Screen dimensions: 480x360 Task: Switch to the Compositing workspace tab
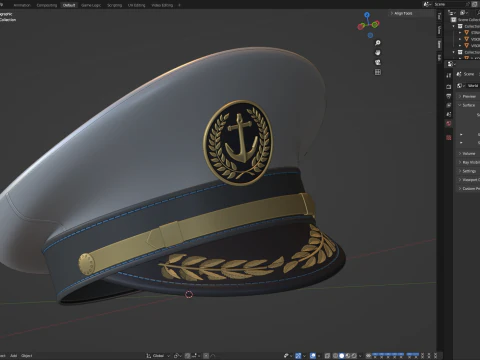tap(47, 5)
